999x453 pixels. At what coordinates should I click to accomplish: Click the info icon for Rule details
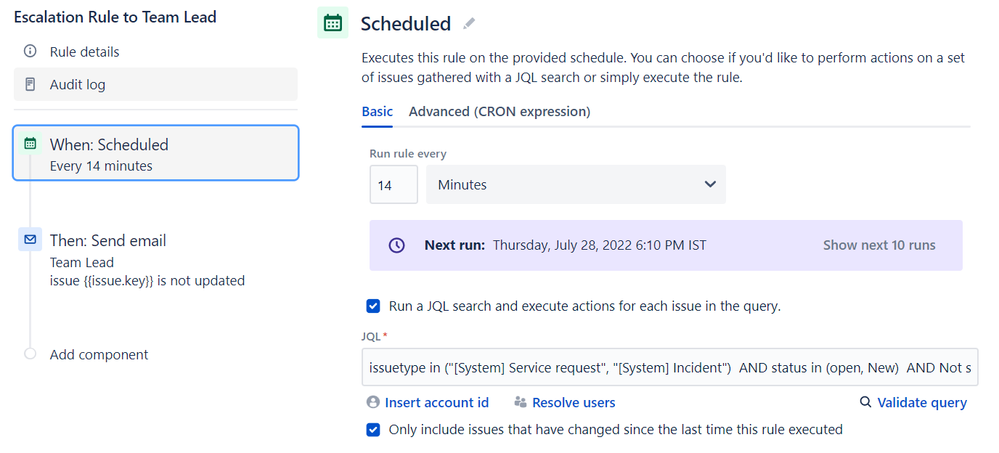[x=30, y=52]
